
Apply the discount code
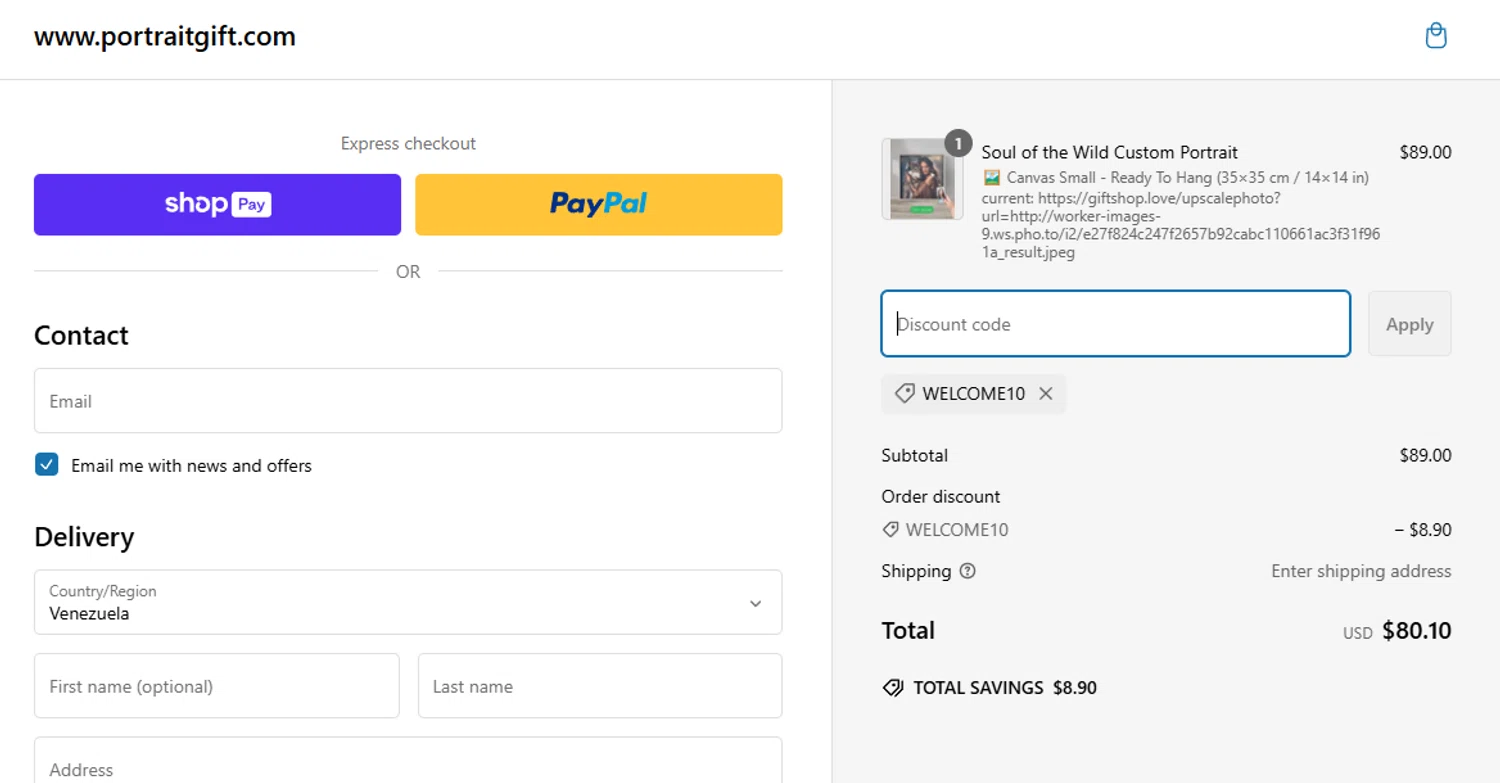coord(1410,324)
